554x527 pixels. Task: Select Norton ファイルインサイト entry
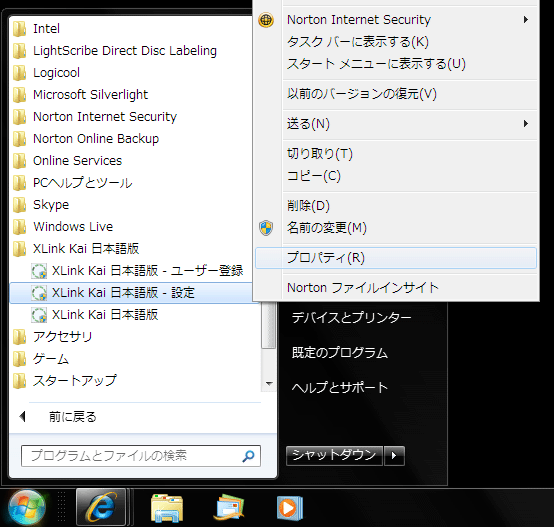coord(396,288)
